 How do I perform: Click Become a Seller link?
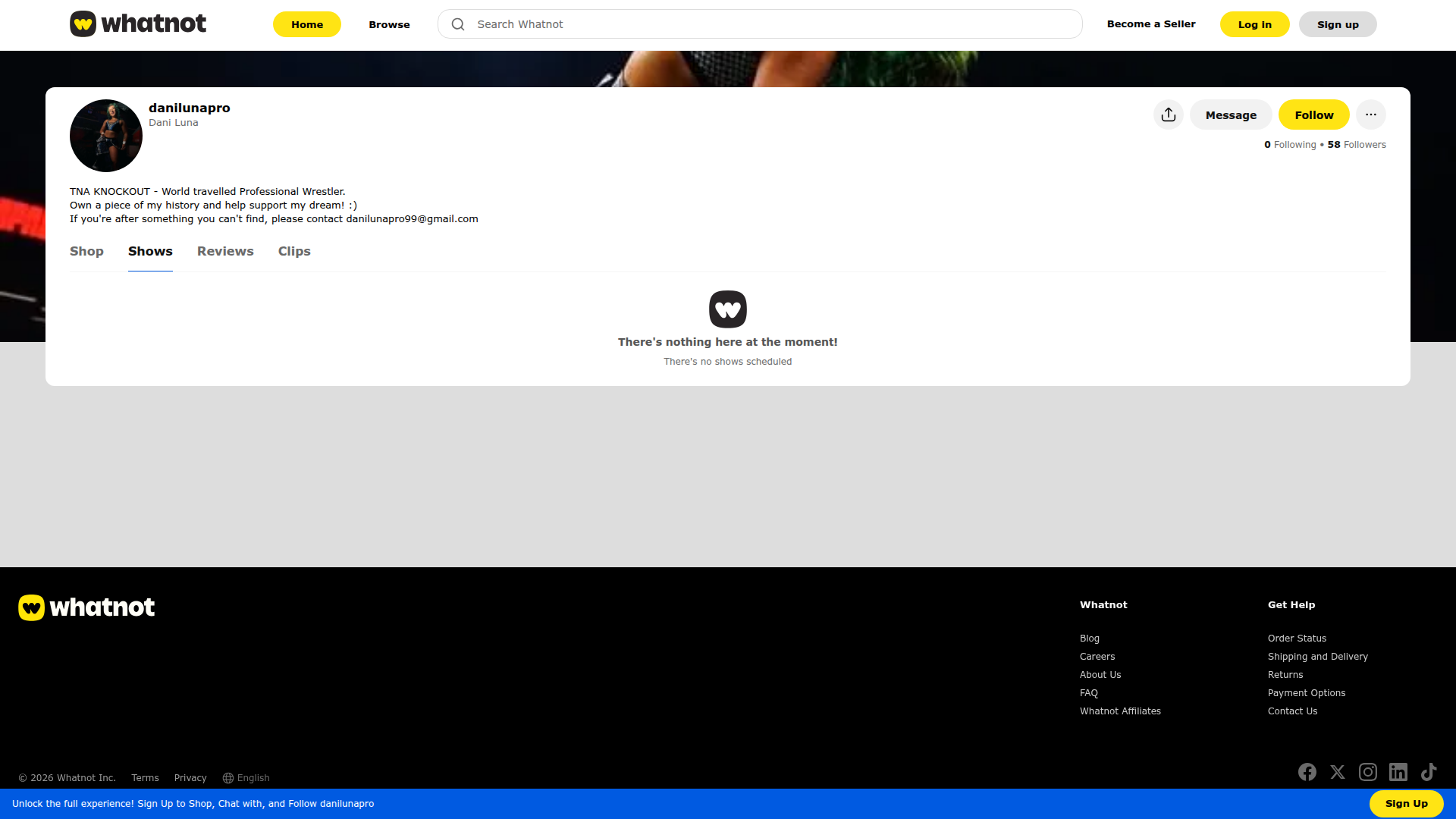pyautogui.click(x=1151, y=24)
